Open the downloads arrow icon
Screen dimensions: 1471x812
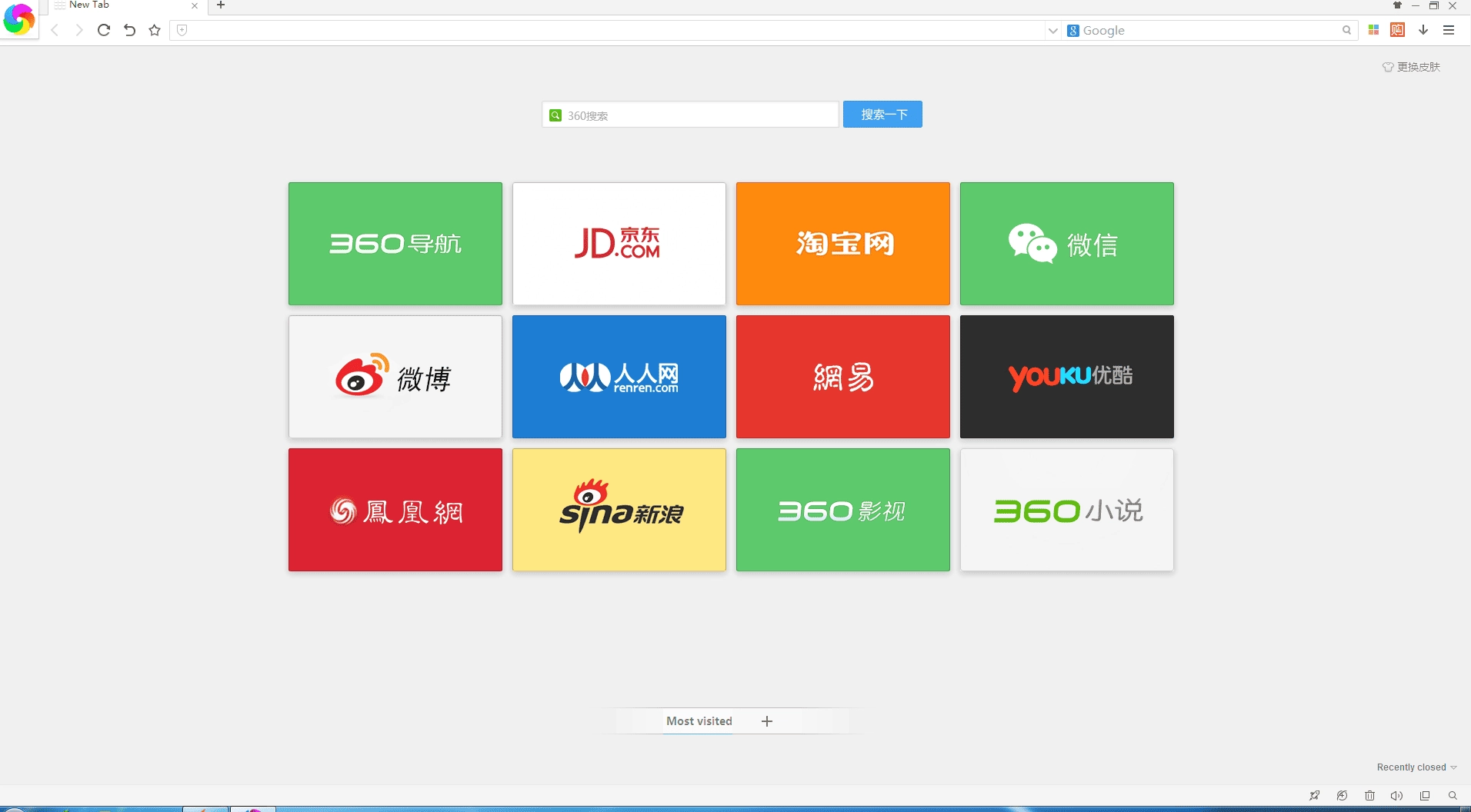click(1423, 30)
